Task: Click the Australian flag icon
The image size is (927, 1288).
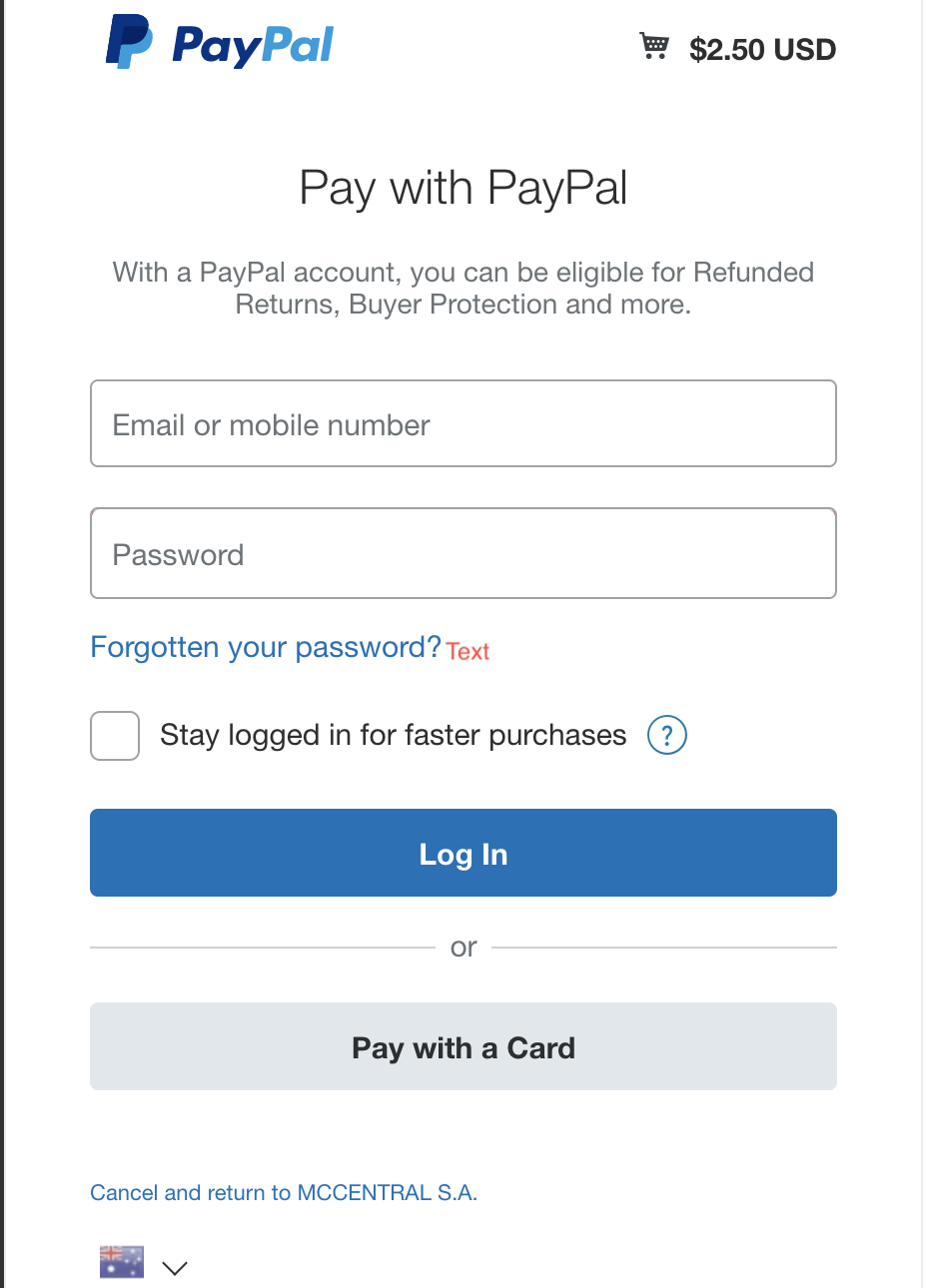Action: point(122,1262)
